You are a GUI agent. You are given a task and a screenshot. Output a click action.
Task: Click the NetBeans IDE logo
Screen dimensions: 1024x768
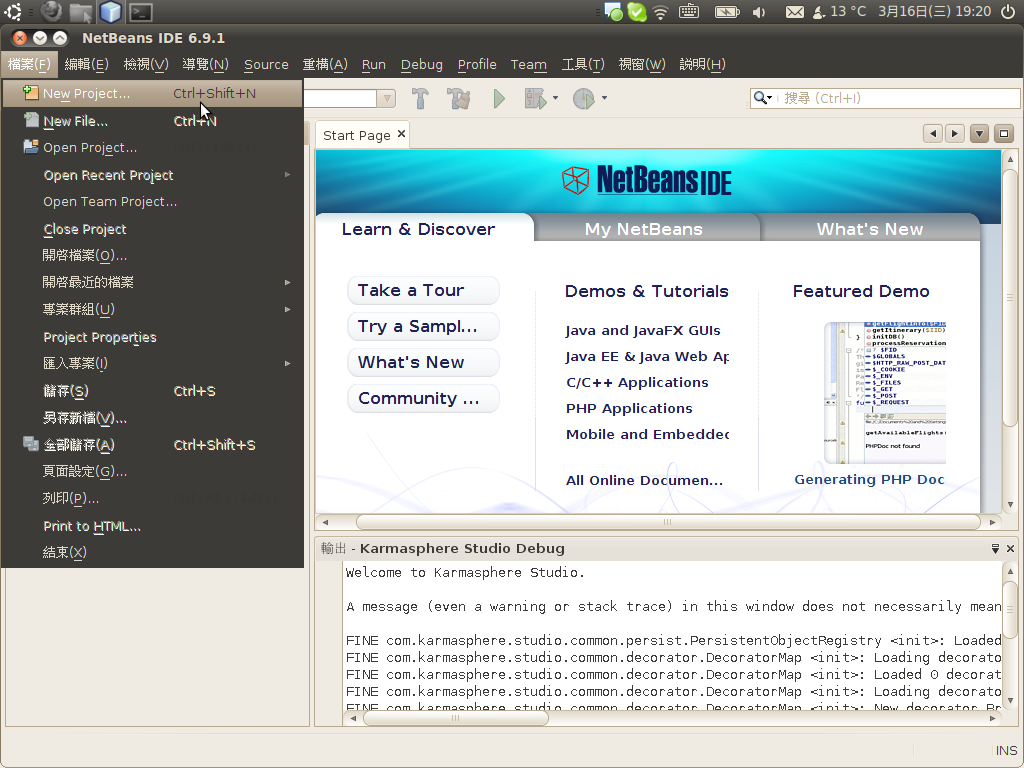(x=647, y=180)
